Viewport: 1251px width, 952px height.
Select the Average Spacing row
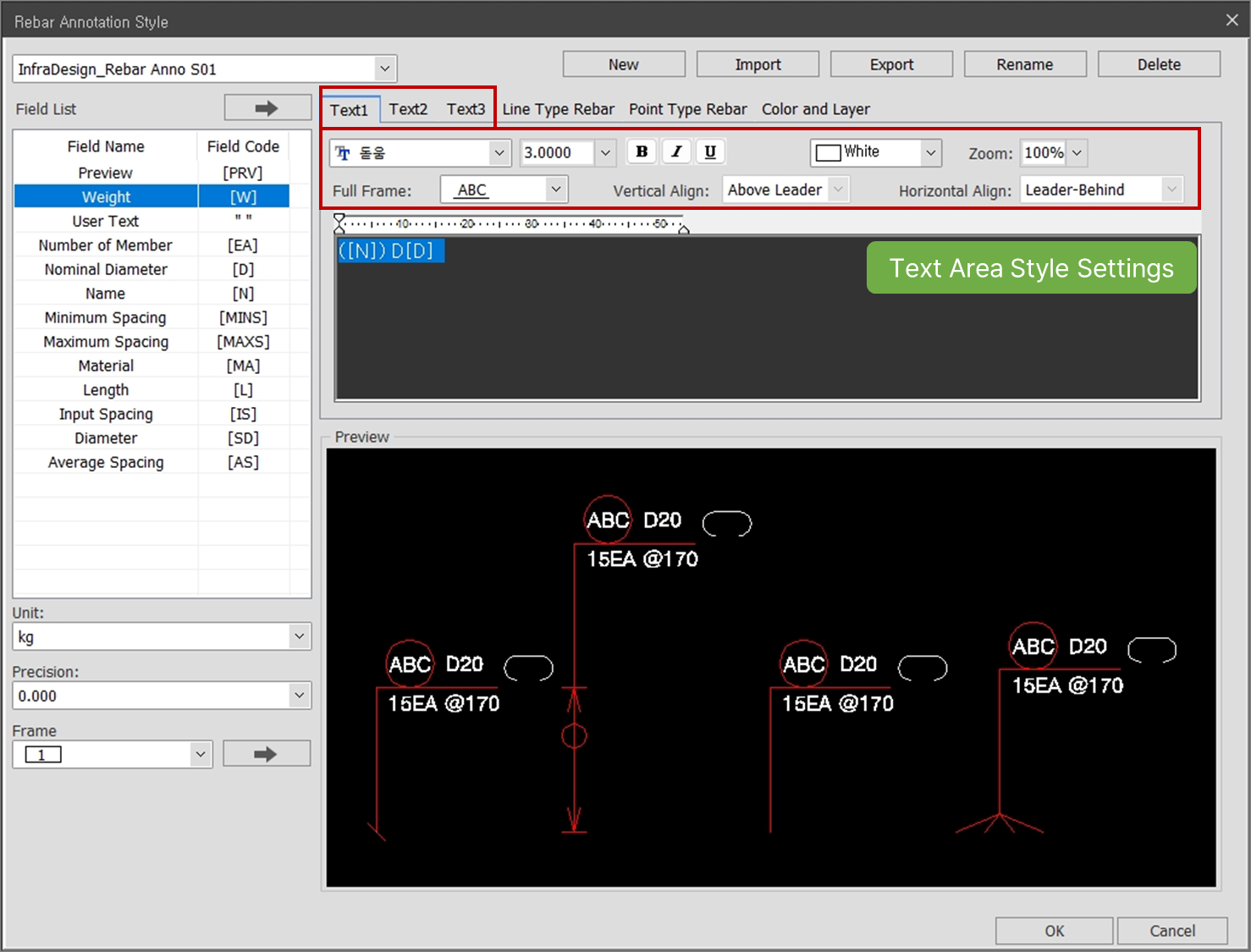(x=152, y=462)
